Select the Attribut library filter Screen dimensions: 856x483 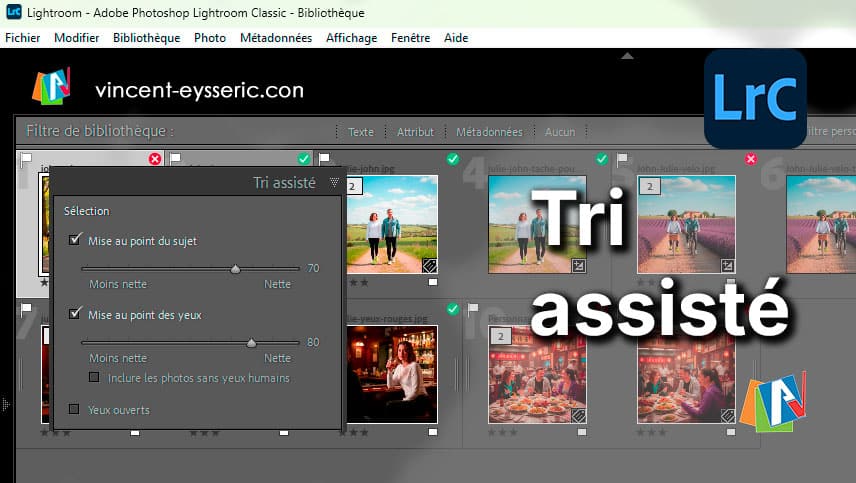[x=415, y=132]
